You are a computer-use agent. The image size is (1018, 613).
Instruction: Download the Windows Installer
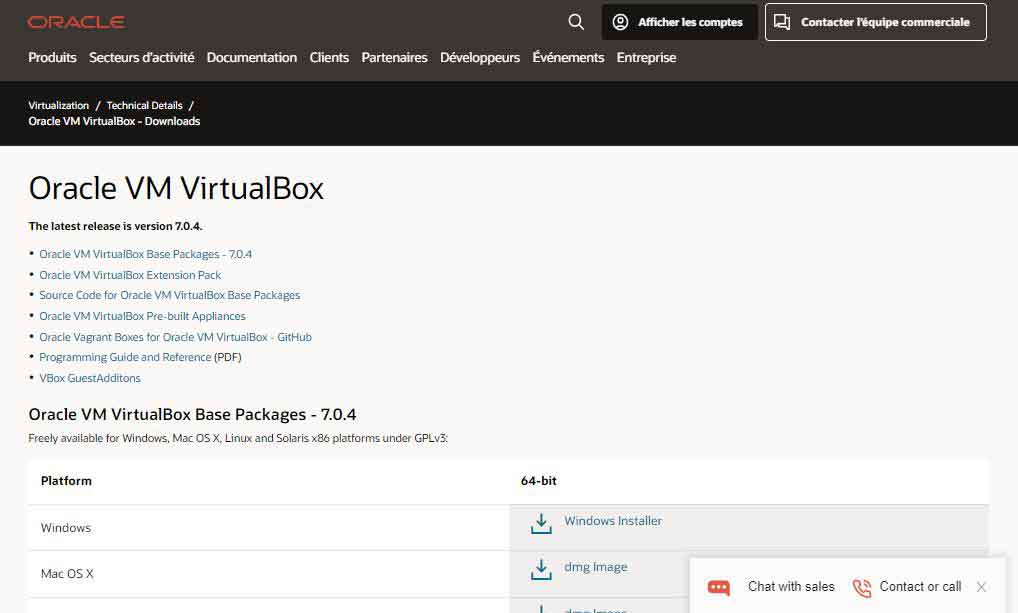(611, 520)
